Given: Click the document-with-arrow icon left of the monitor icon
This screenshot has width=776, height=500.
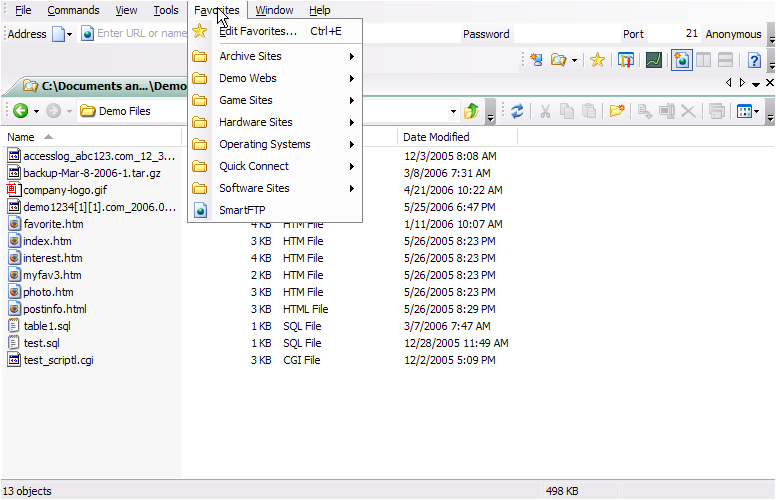Looking at the screenshot, I should (x=645, y=110).
